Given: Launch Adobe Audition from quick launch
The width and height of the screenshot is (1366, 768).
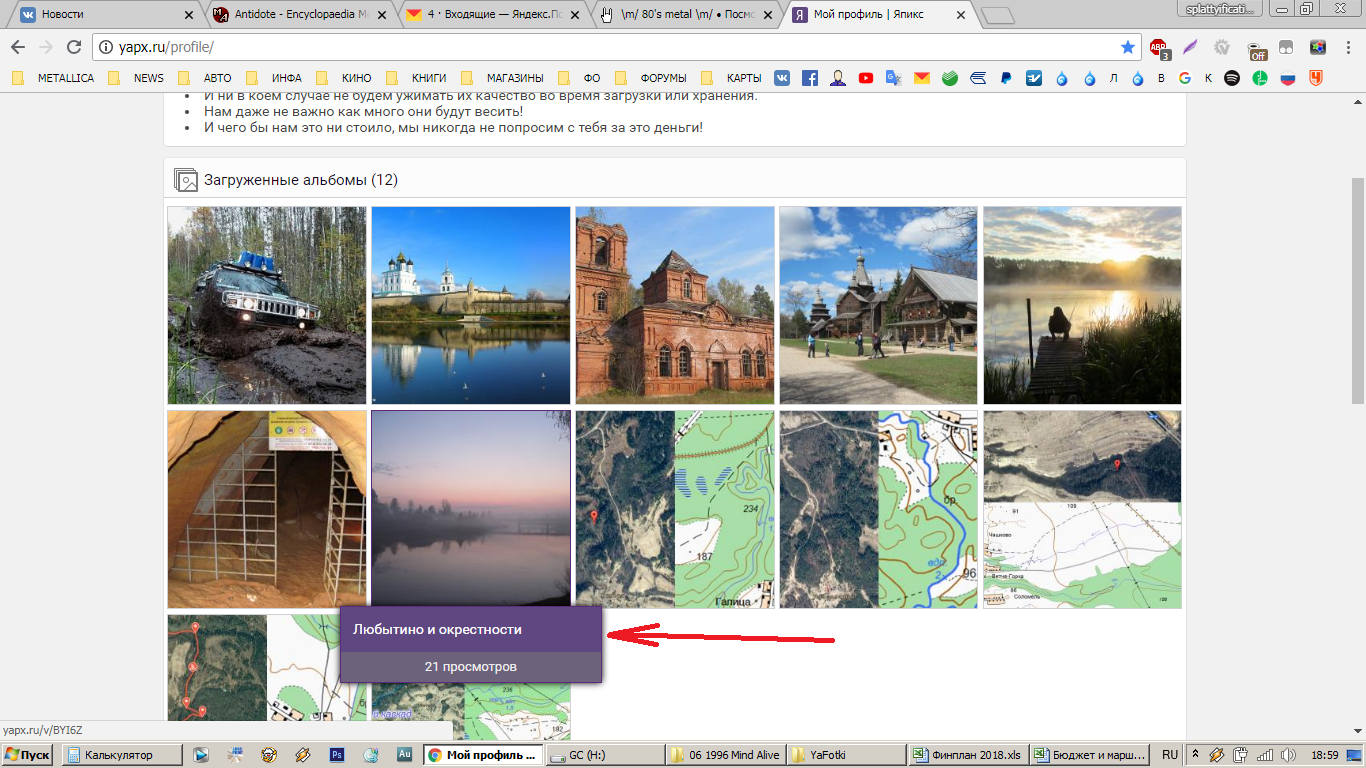Looking at the screenshot, I should point(405,755).
